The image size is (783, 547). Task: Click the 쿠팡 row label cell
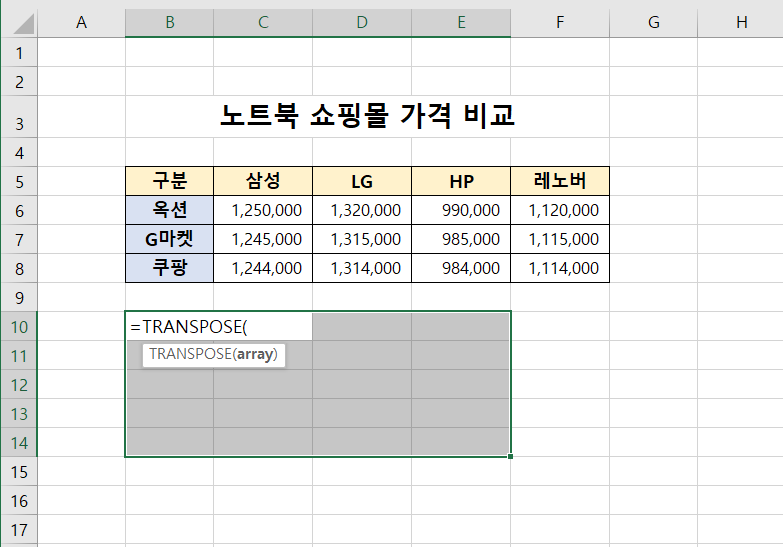tap(169, 268)
